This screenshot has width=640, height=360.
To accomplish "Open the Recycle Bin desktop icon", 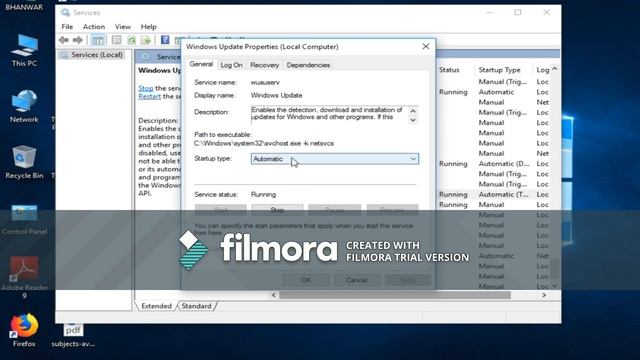I will pyautogui.click(x=24, y=162).
